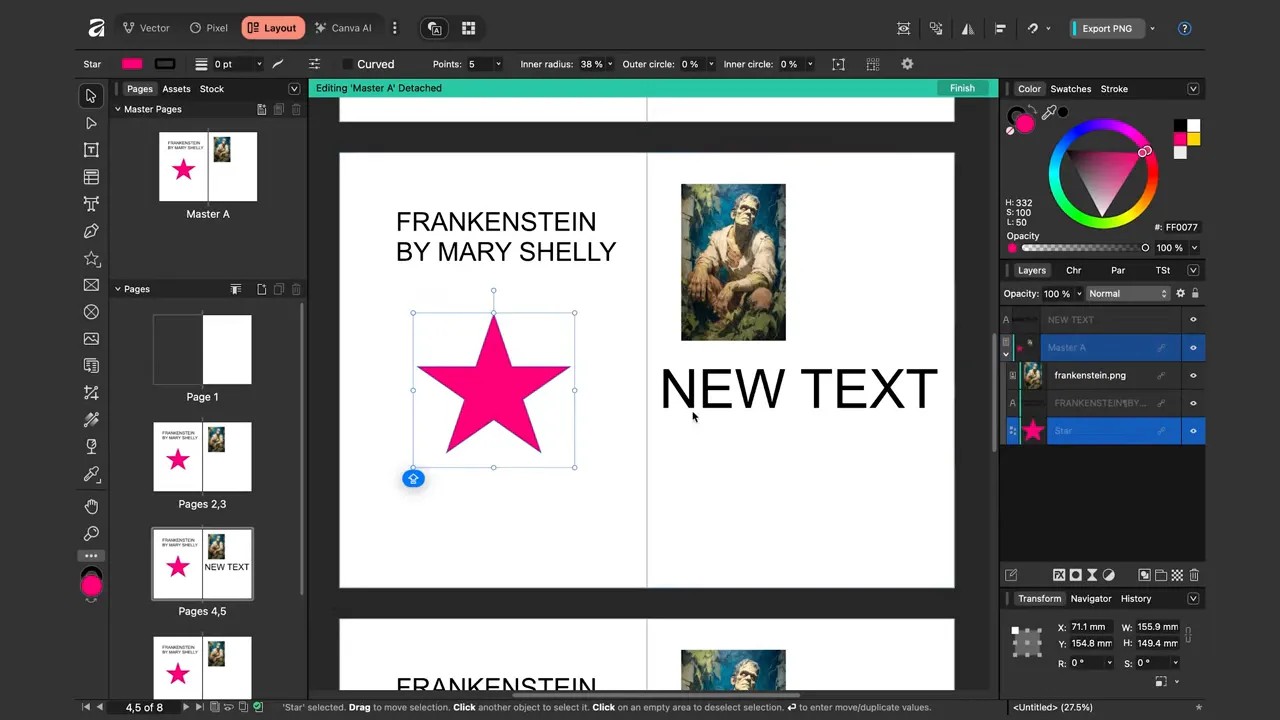The image size is (1280, 720).
Task: Open the Swatches panel tab
Action: (1070, 88)
